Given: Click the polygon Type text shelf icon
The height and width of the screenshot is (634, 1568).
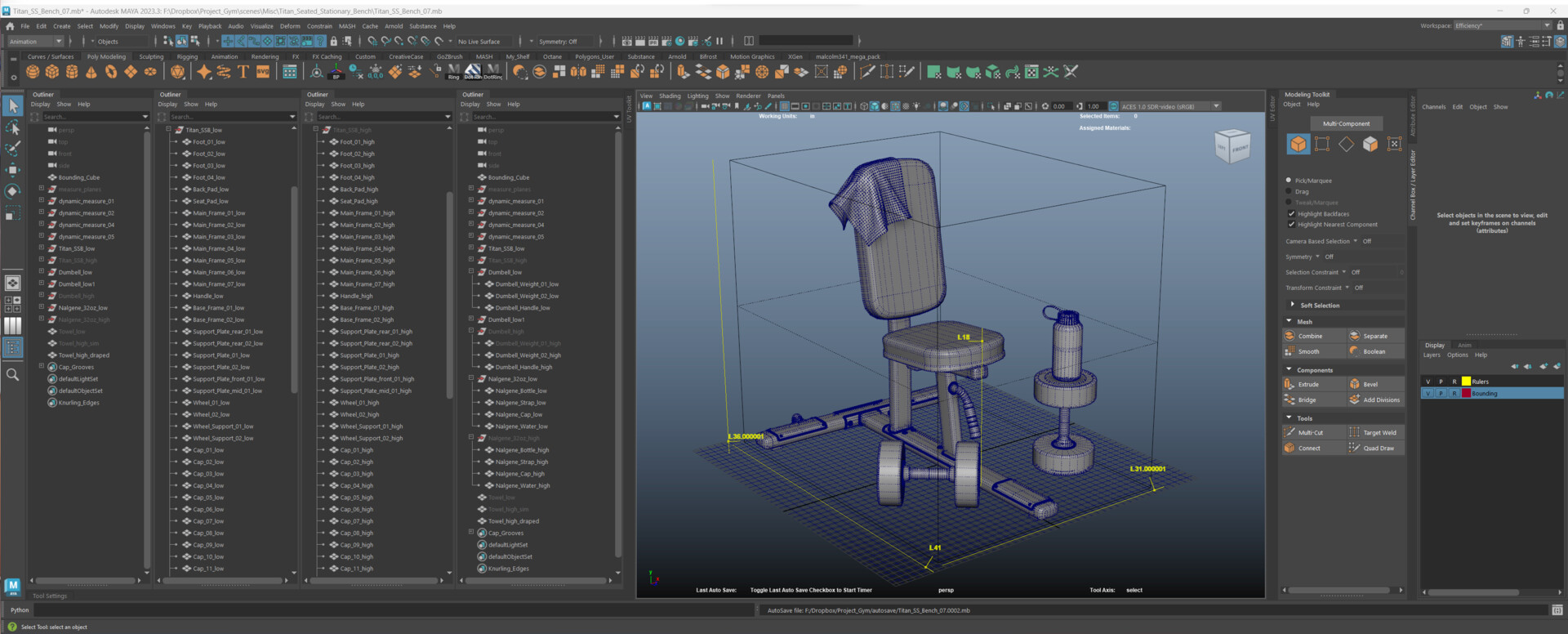Looking at the screenshot, I should pyautogui.click(x=243, y=72).
